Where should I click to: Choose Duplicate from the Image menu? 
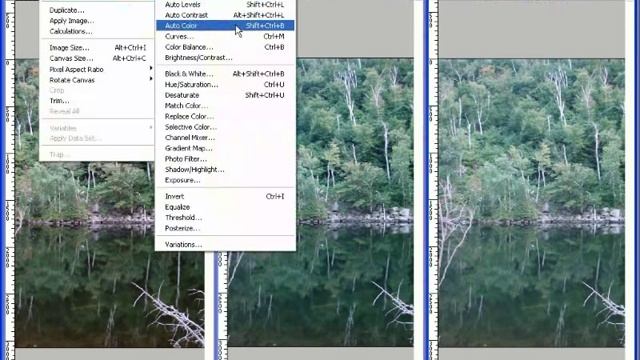click(x=97, y=10)
